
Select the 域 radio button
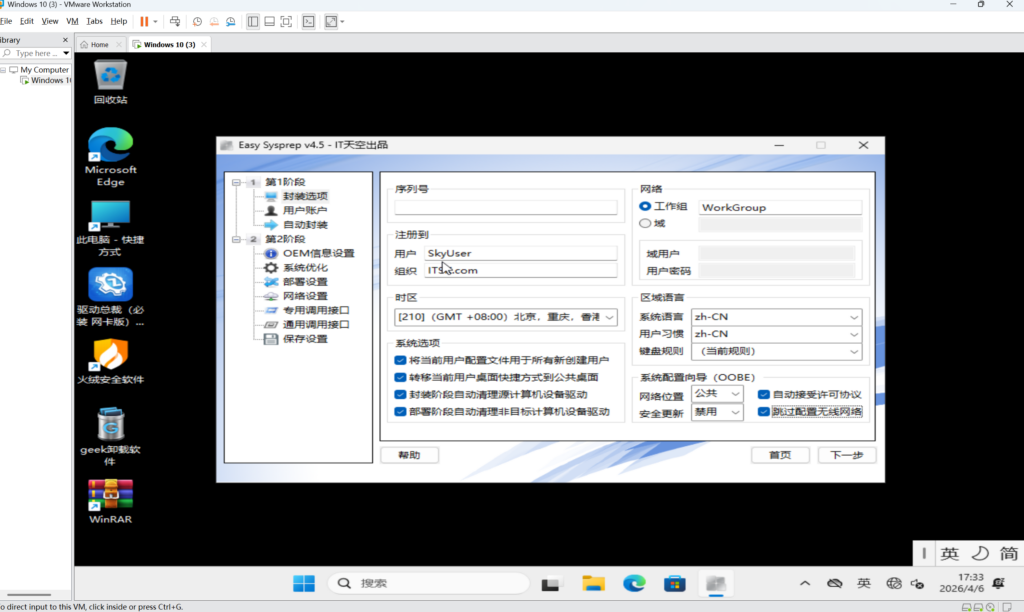[x=645, y=224]
